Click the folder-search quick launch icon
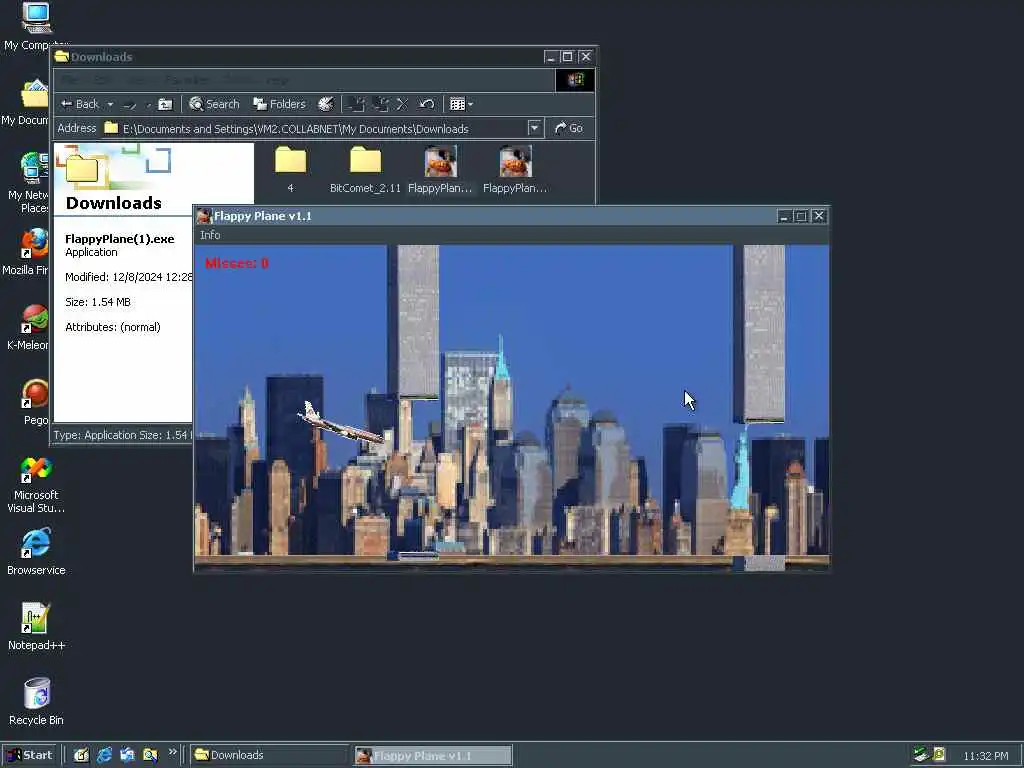The image size is (1024, 768). point(150,755)
